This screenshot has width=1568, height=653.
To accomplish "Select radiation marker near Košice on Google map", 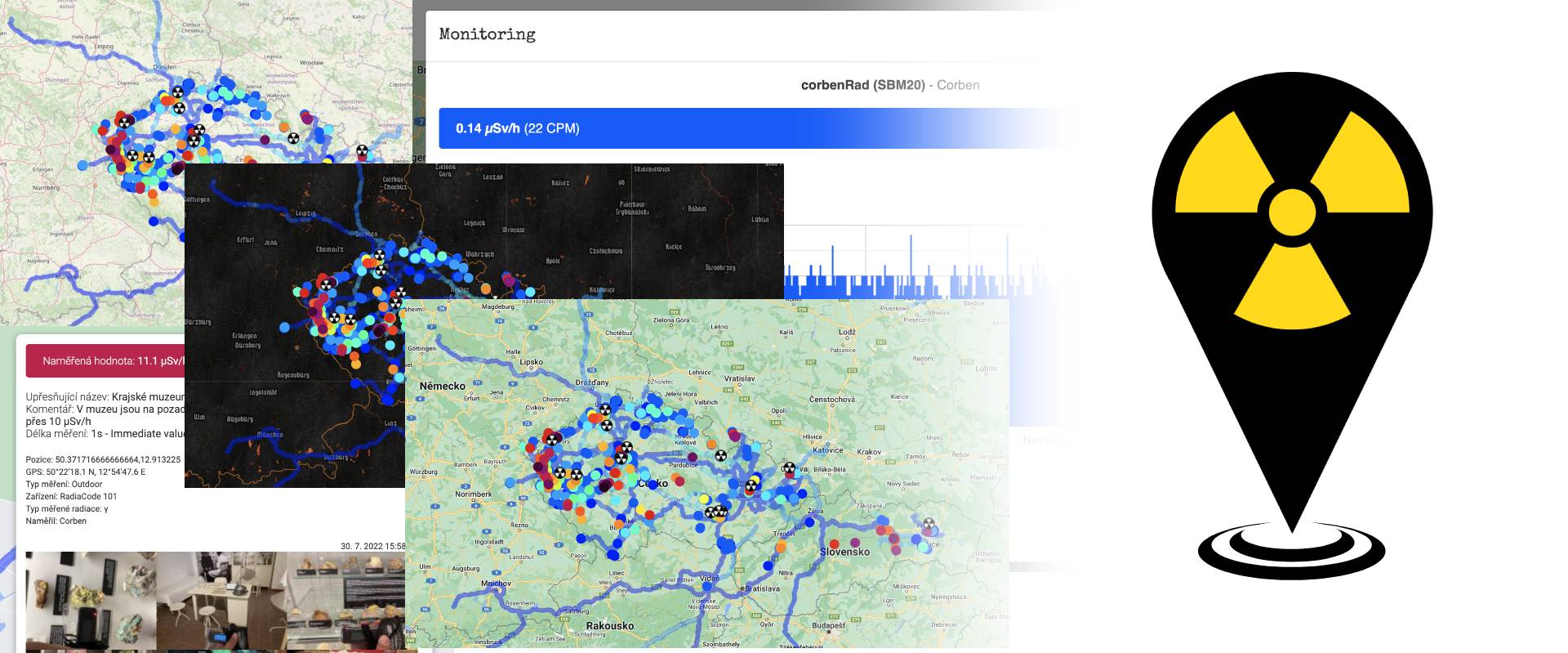I will [x=929, y=524].
